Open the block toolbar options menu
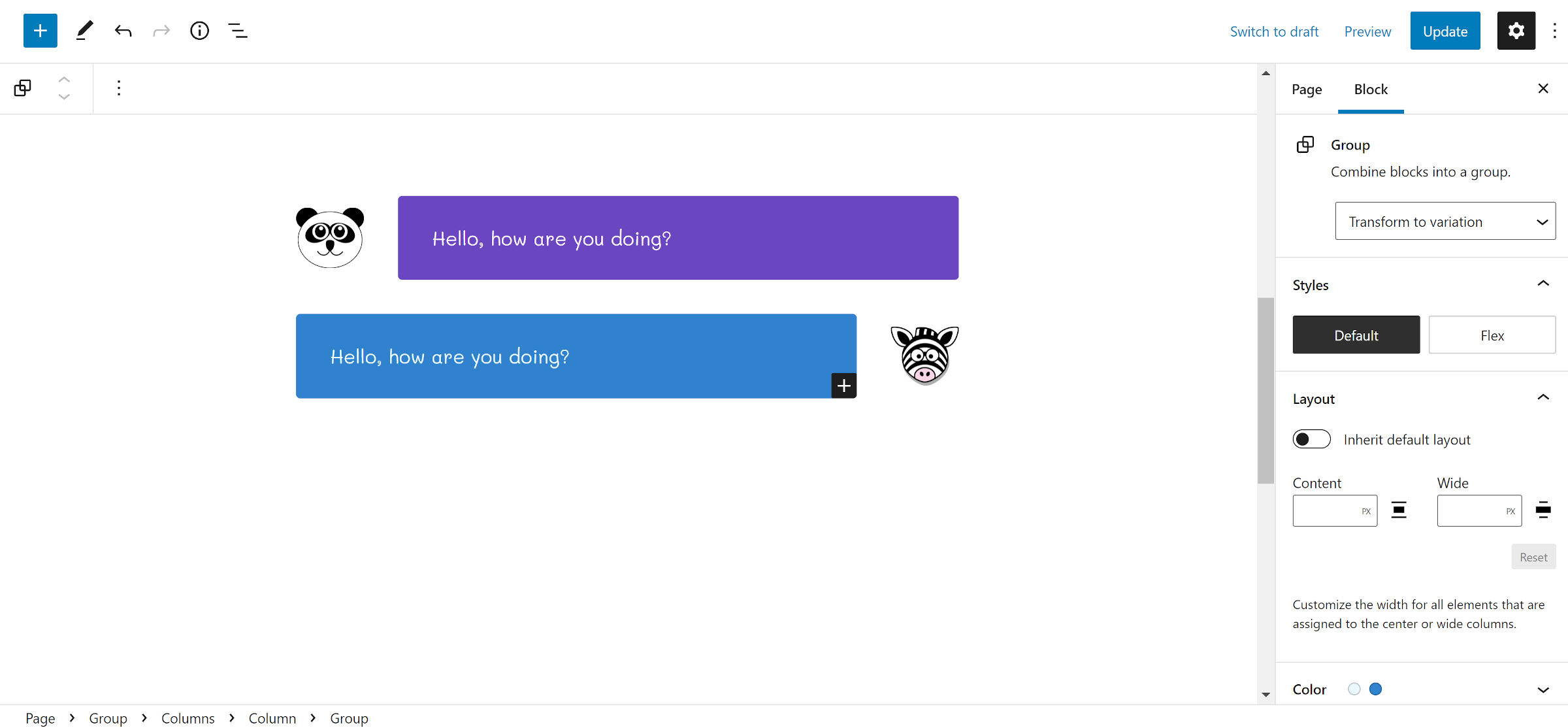This screenshot has height=728, width=1568. 118,88
